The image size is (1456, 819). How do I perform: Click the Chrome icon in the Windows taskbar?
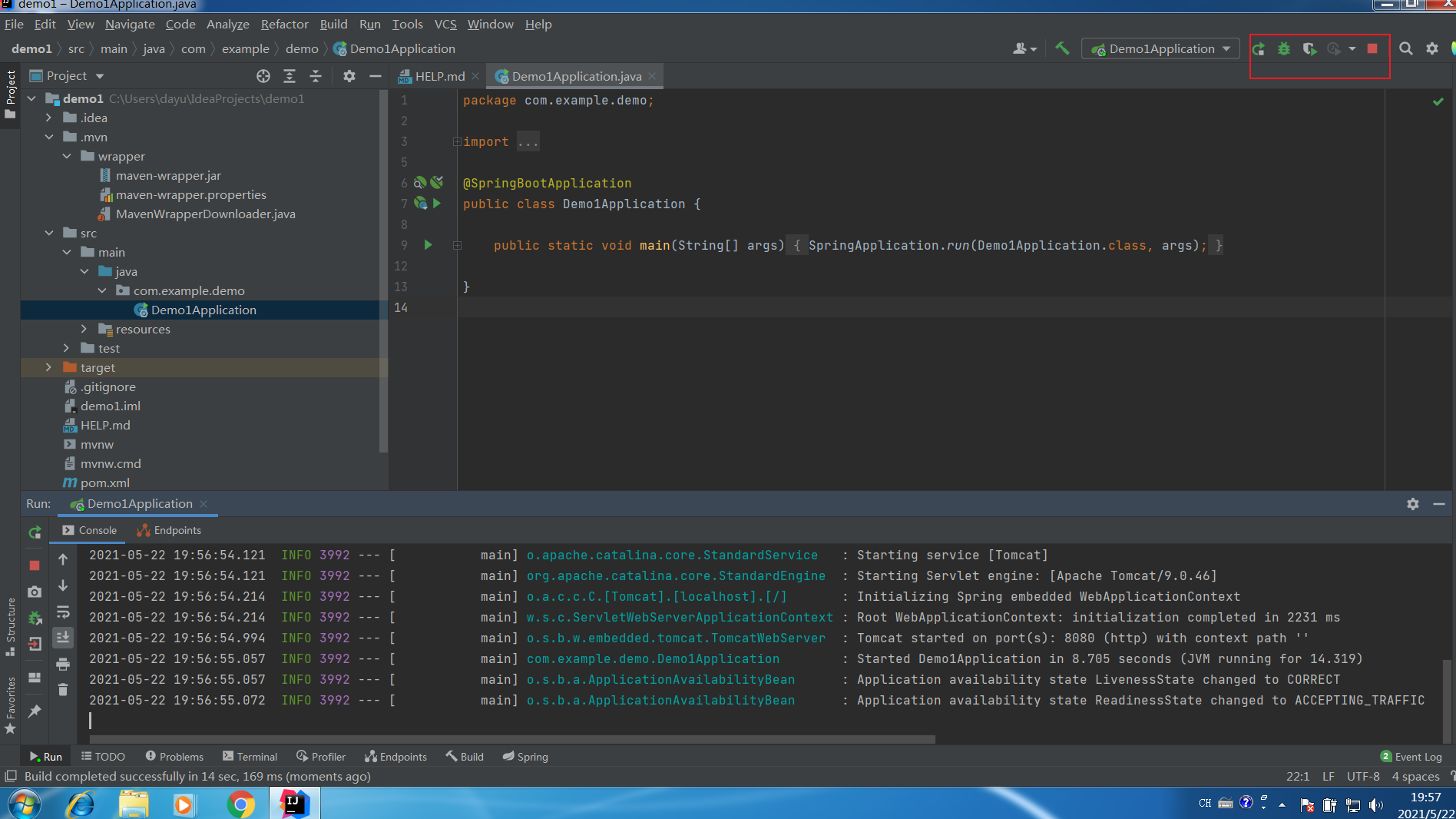pos(240,804)
